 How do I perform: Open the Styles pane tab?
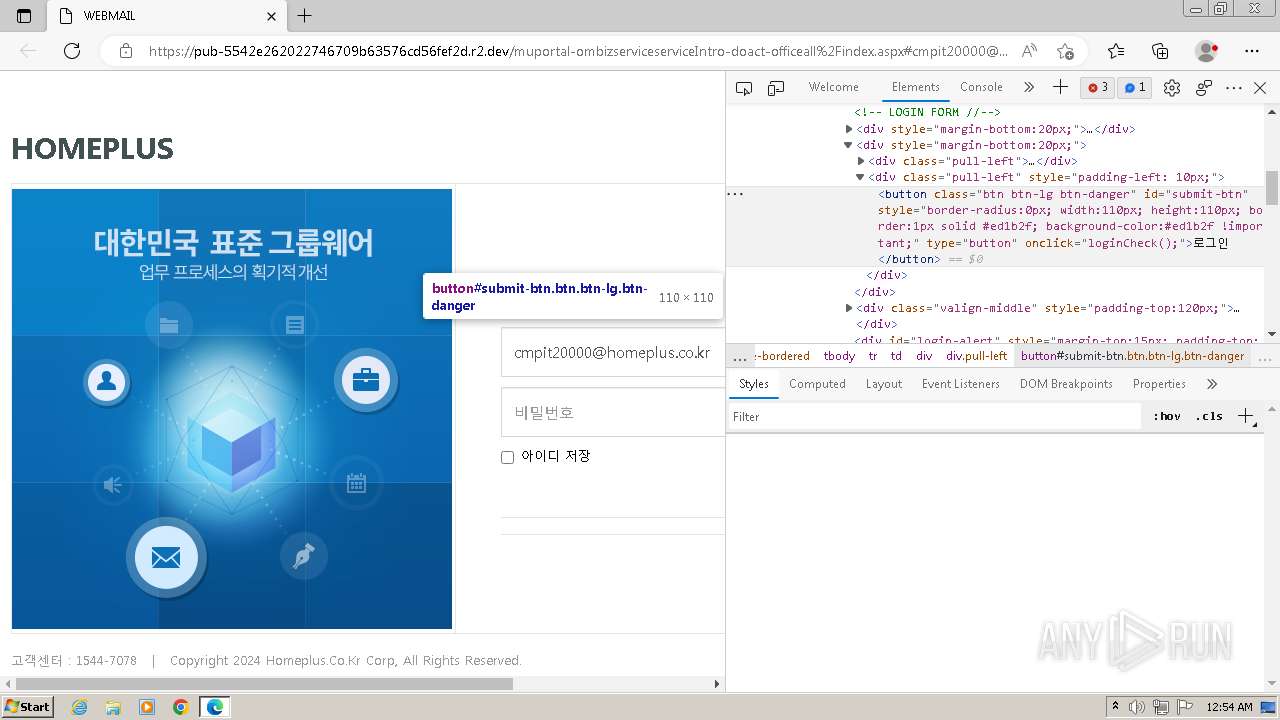click(x=753, y=384)
